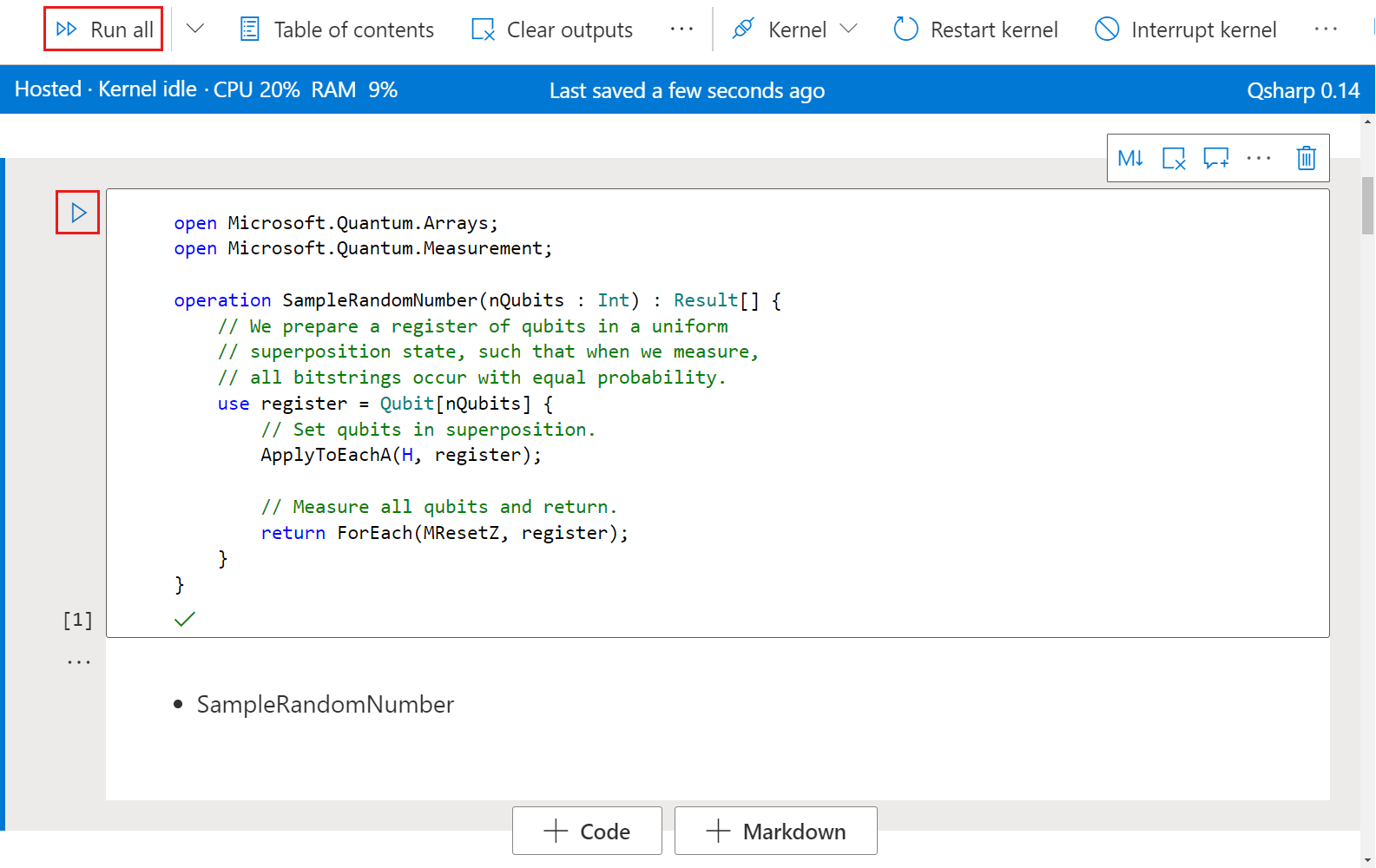Open the Table of contents
1376x868 pixels.
337,30
